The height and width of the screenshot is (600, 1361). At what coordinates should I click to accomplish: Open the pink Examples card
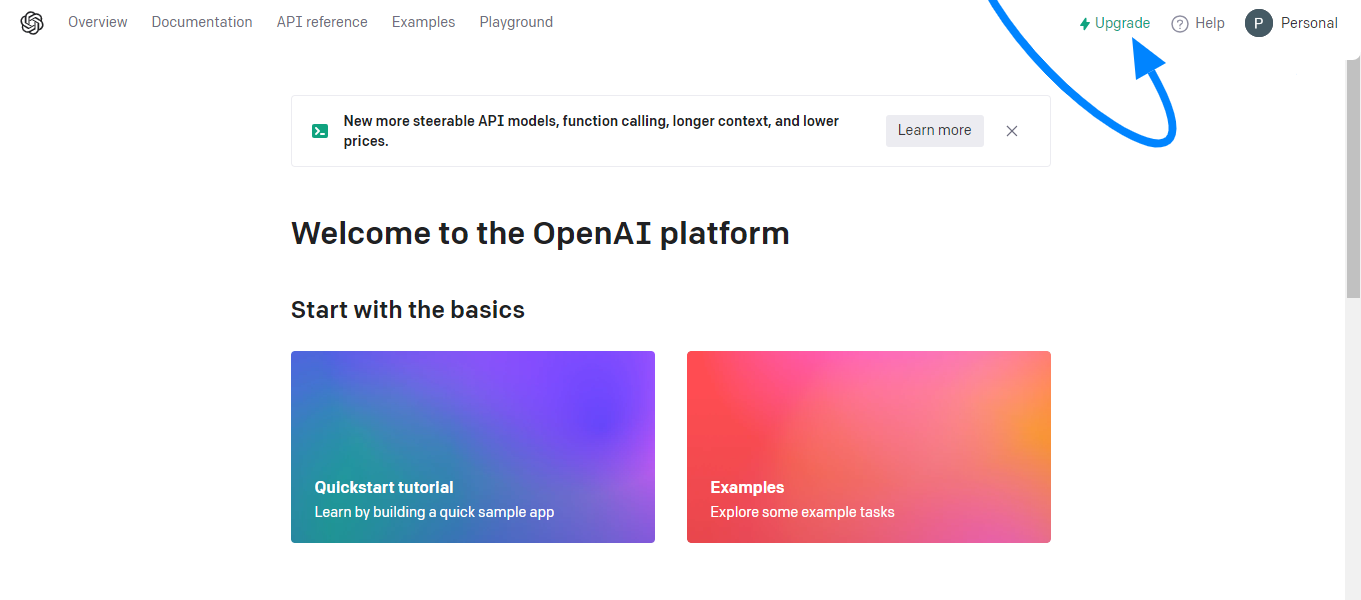point(869,447)
